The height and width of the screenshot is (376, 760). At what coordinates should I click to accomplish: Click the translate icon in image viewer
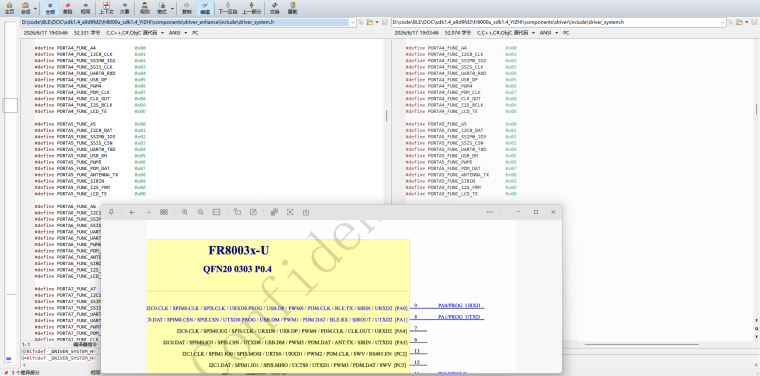(274, 212)
